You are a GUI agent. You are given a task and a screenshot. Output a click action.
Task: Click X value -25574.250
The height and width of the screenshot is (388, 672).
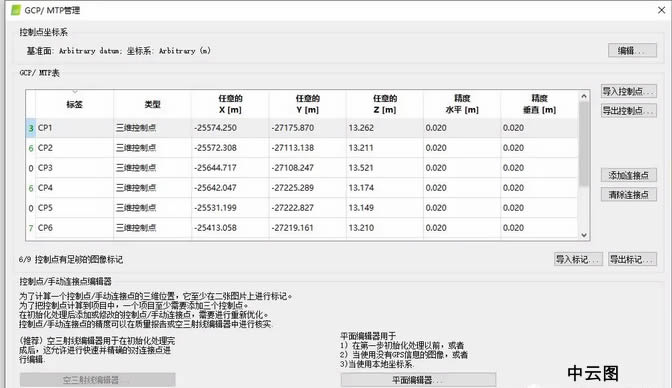pyautogui.click(x=215, y=128)
